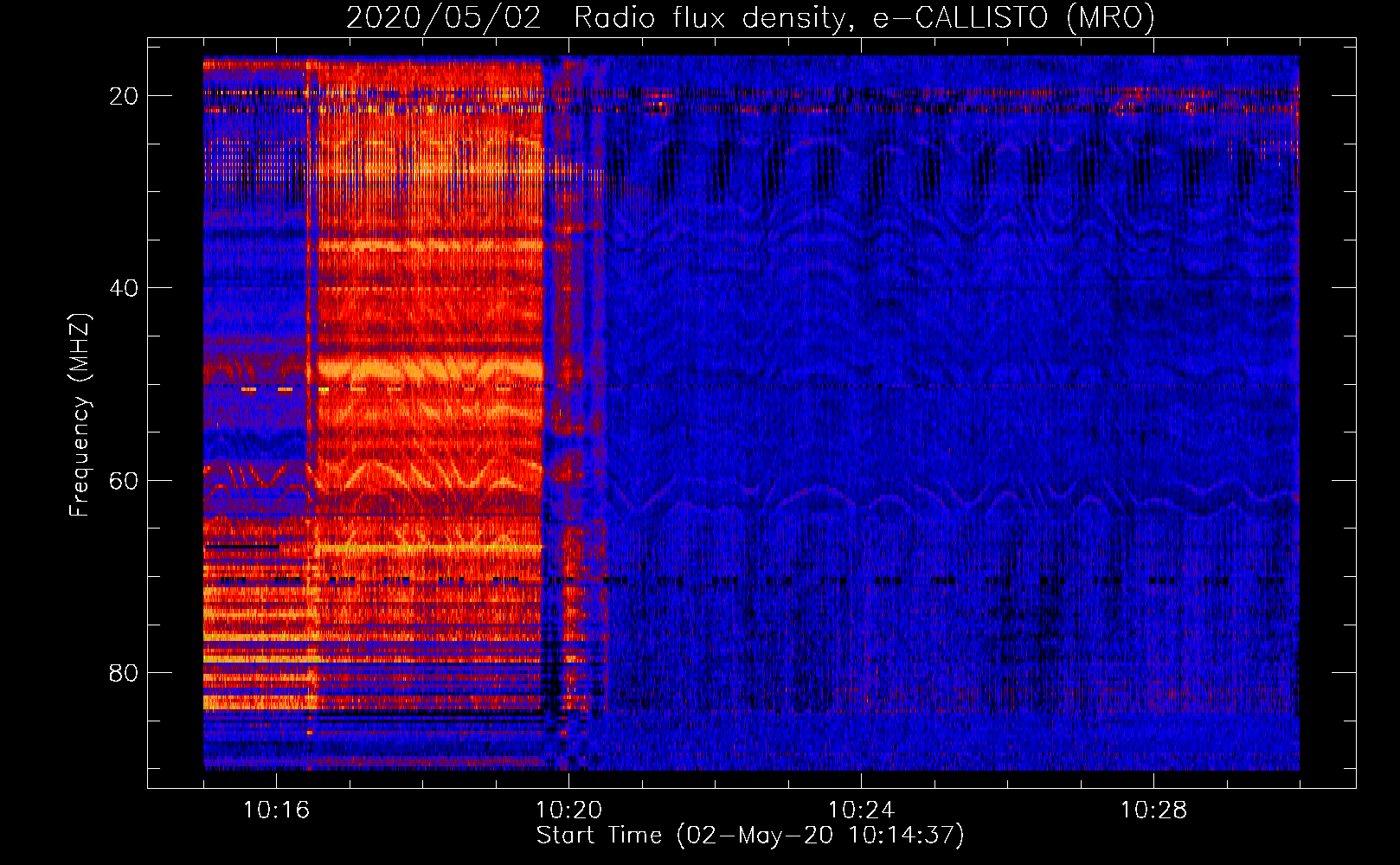Click the time tick label 10:16
The height and width of the screenshot is (865, 1400).
(x=276, y=810)
